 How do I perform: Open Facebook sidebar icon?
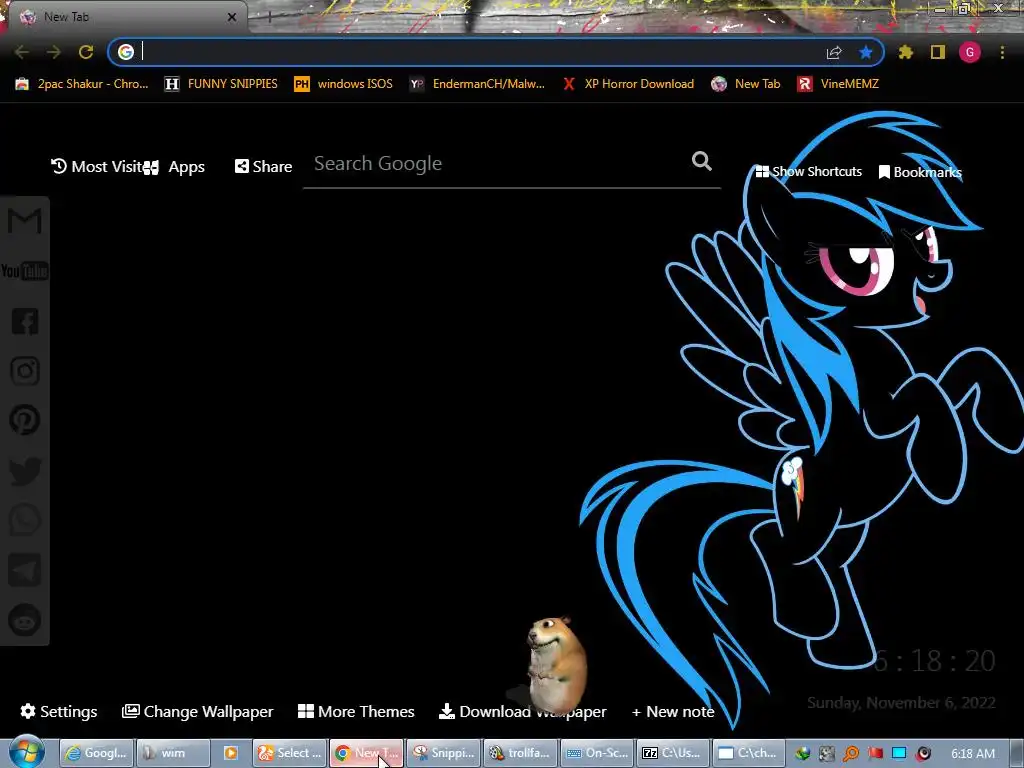(25, 321)
